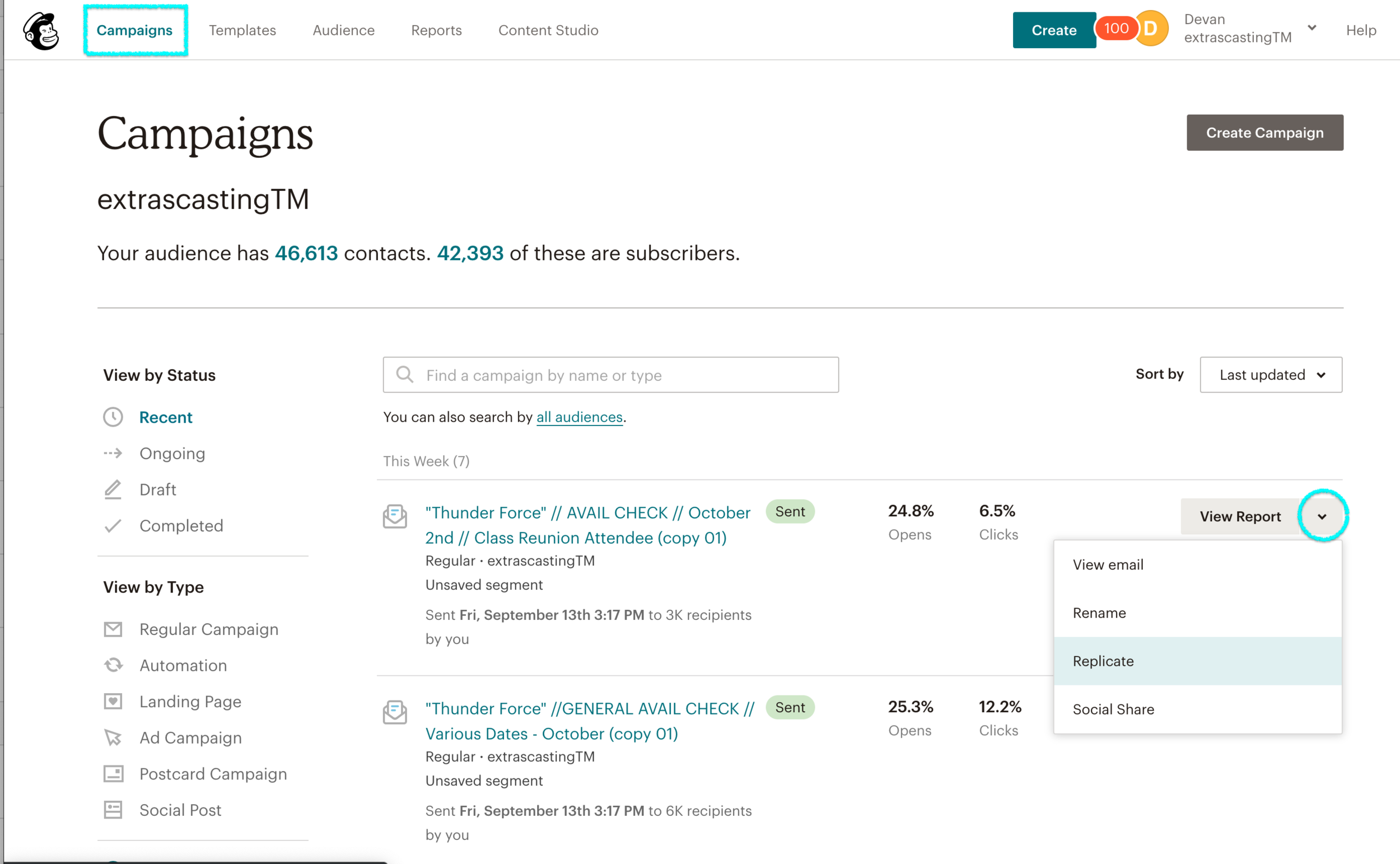This screenshot has height=864, width=1400.
Task: Click the Sent badge on GENERAL AVAIL CHECK
Action: tap(790, 707)
